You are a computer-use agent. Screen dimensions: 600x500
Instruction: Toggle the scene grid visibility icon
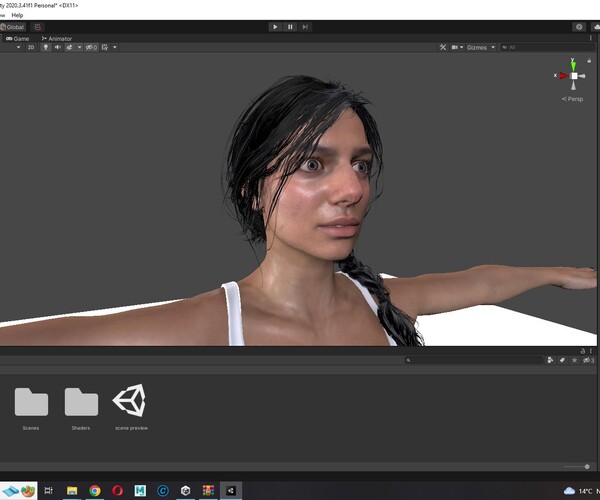[105, 47]
